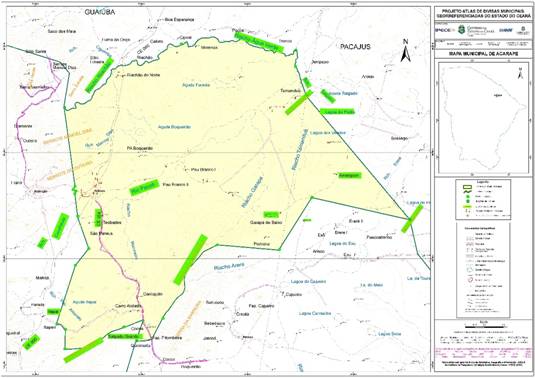Select the yellow municipal area legend swatch
535x378 pixels.
(x=467, y=187)
